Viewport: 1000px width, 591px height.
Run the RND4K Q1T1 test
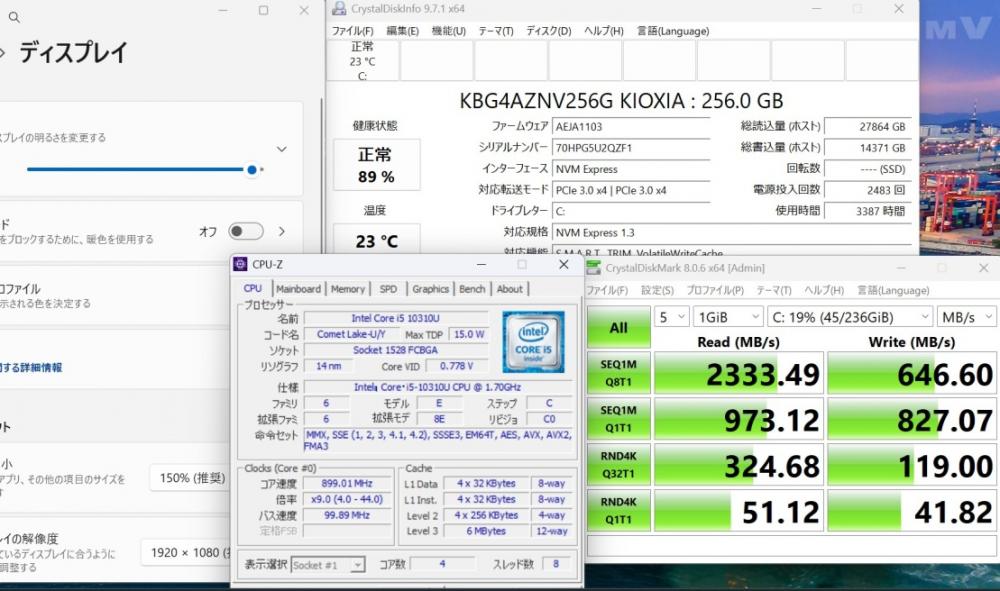619,511
